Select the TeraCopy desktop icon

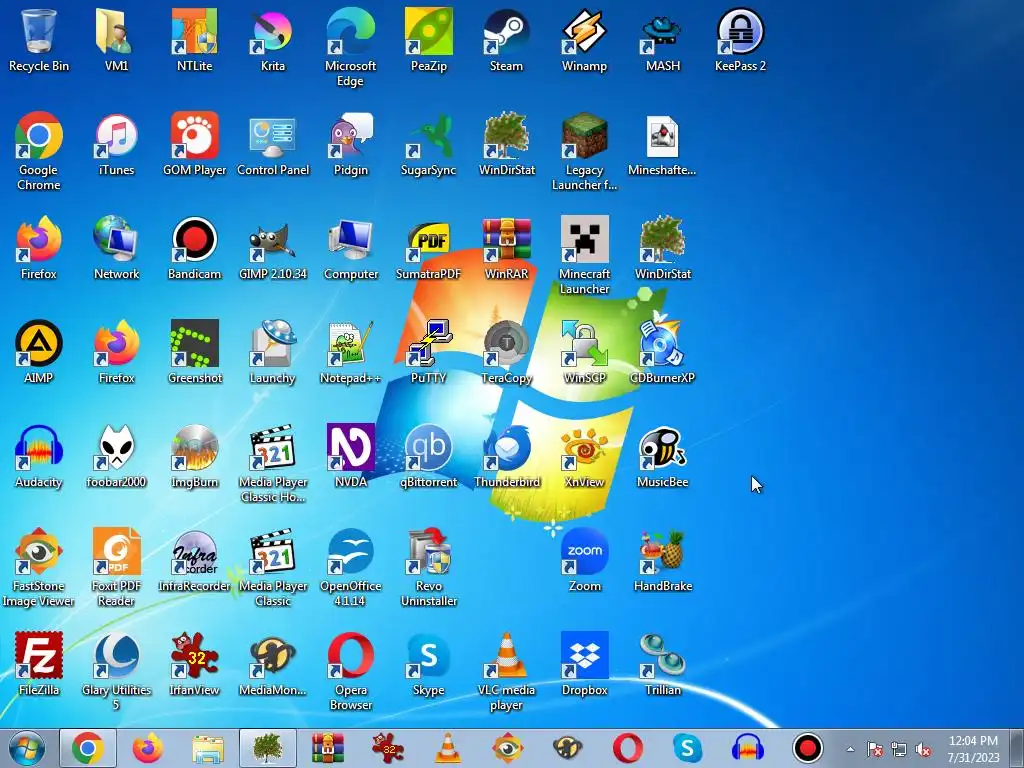click(x=506, y=353)
